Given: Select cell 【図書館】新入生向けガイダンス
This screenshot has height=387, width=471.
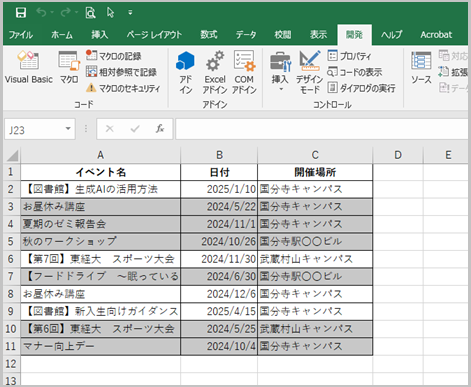Looking at the screenshot, I should click(x=100, y=311).
